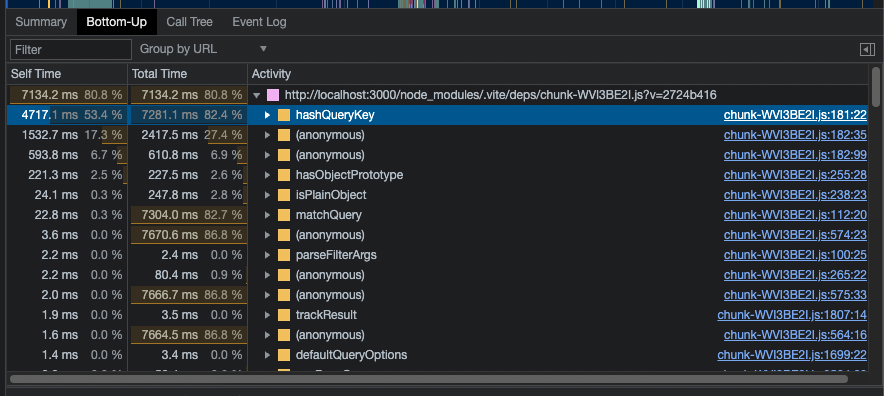Screen dimensions: 884x396
Task: Open source link chunk-WVI3BE2I.js:1699:22
Action: [792, 355]
